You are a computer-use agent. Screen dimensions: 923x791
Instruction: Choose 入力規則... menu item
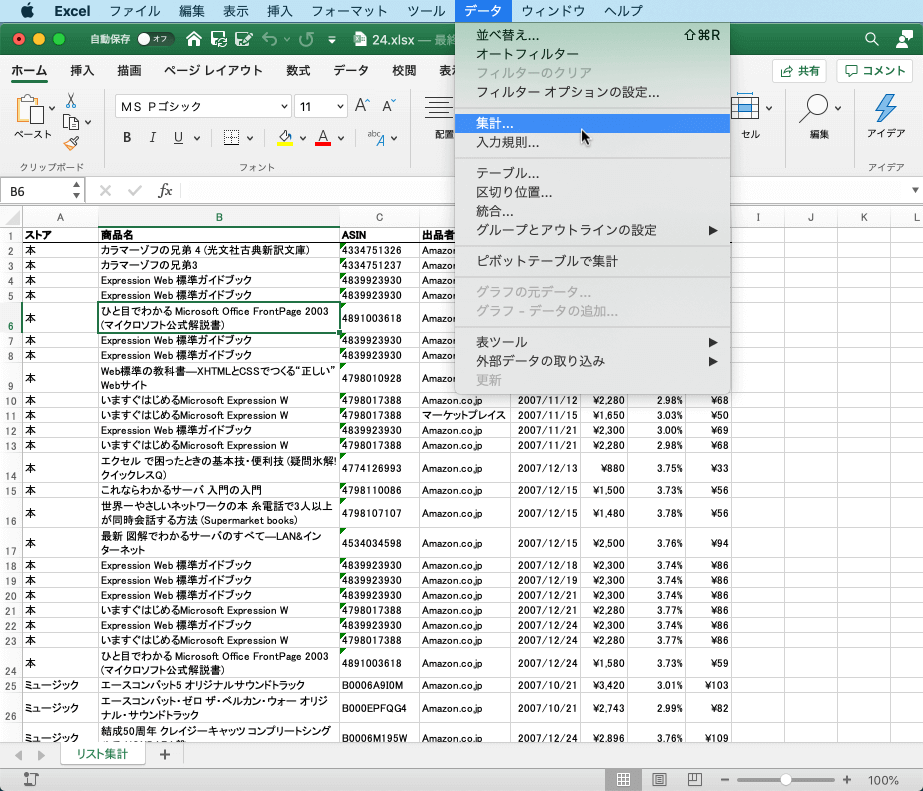[x=592, y=142]
